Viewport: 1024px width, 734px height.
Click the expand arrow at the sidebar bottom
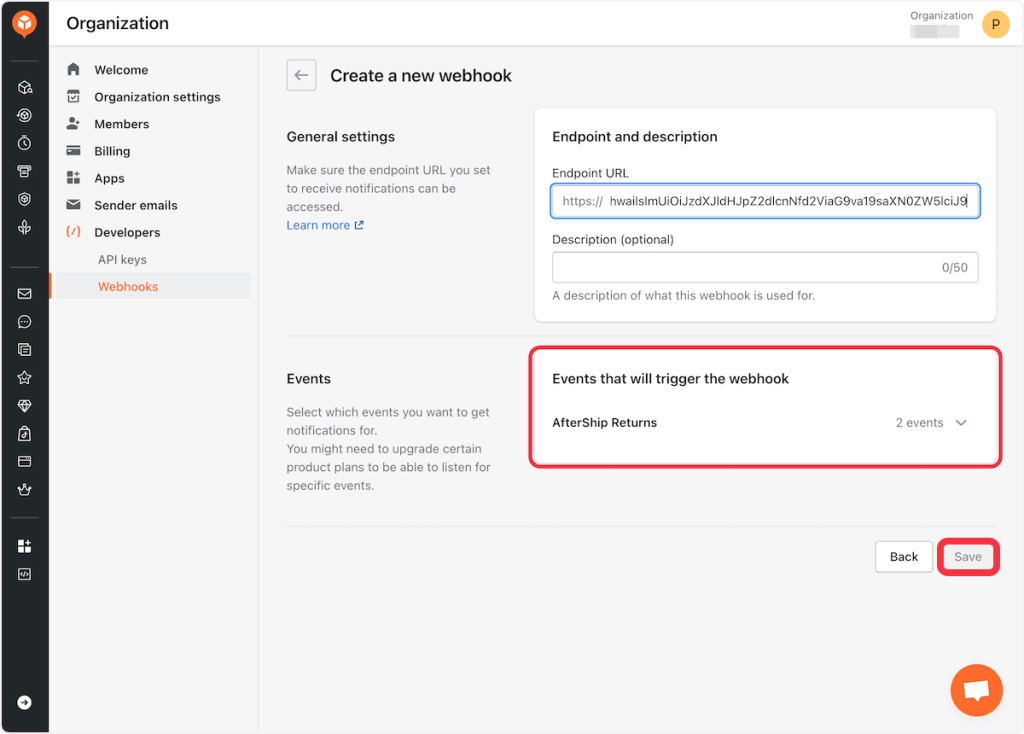pos(24,702)
